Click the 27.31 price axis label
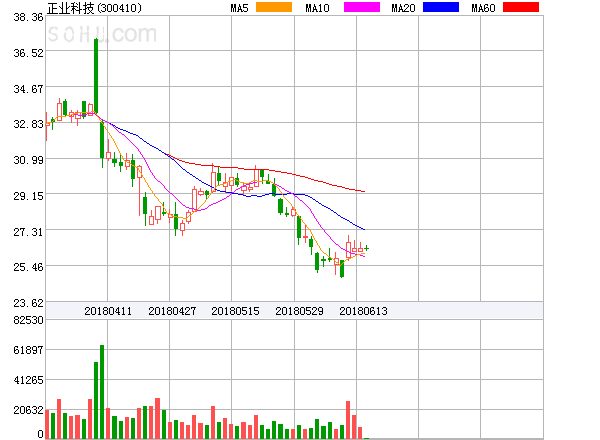The width and height of the screenshot is (600, 440). (28, 232)
